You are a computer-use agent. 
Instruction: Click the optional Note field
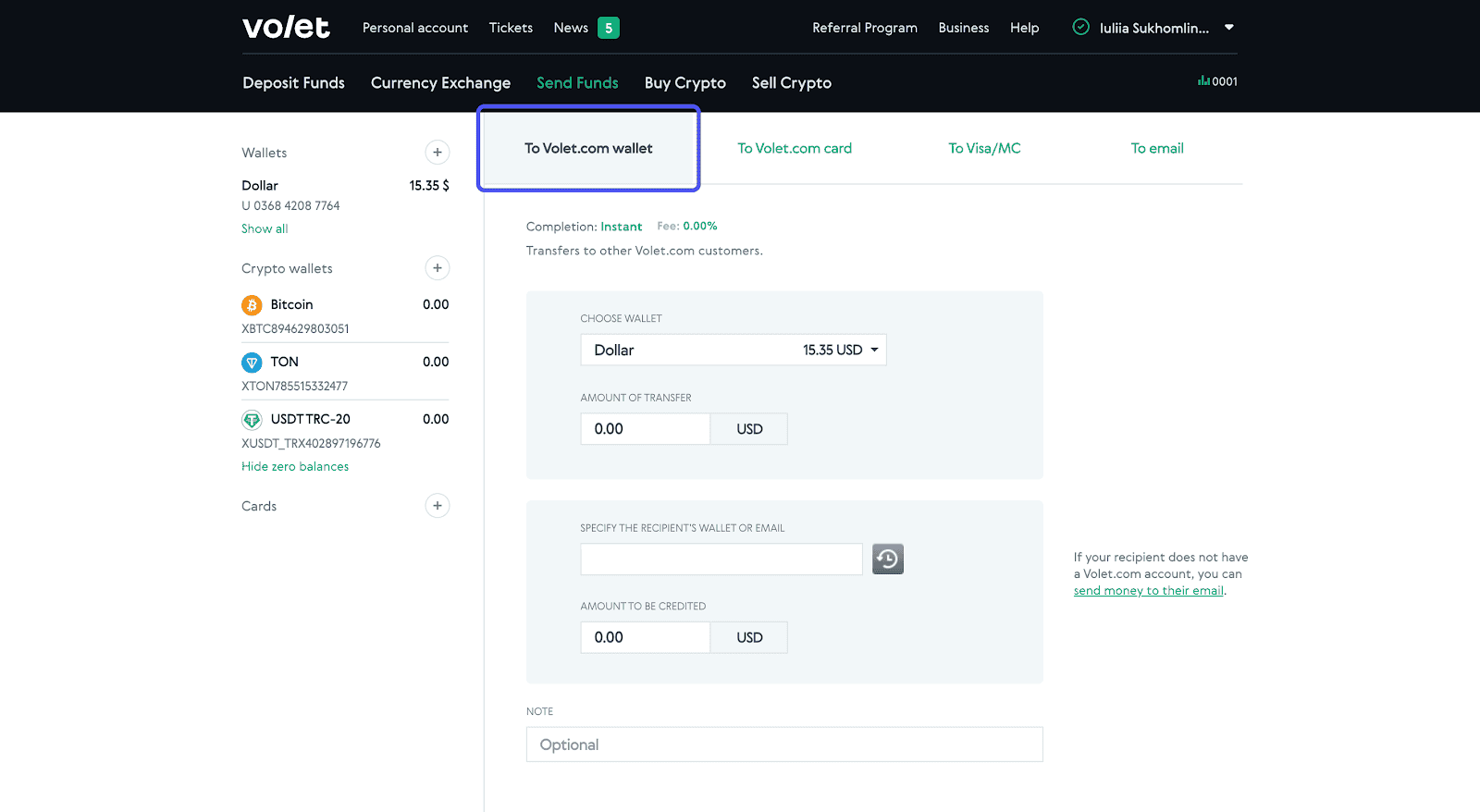pyautogui.click(x=784, y=744)
